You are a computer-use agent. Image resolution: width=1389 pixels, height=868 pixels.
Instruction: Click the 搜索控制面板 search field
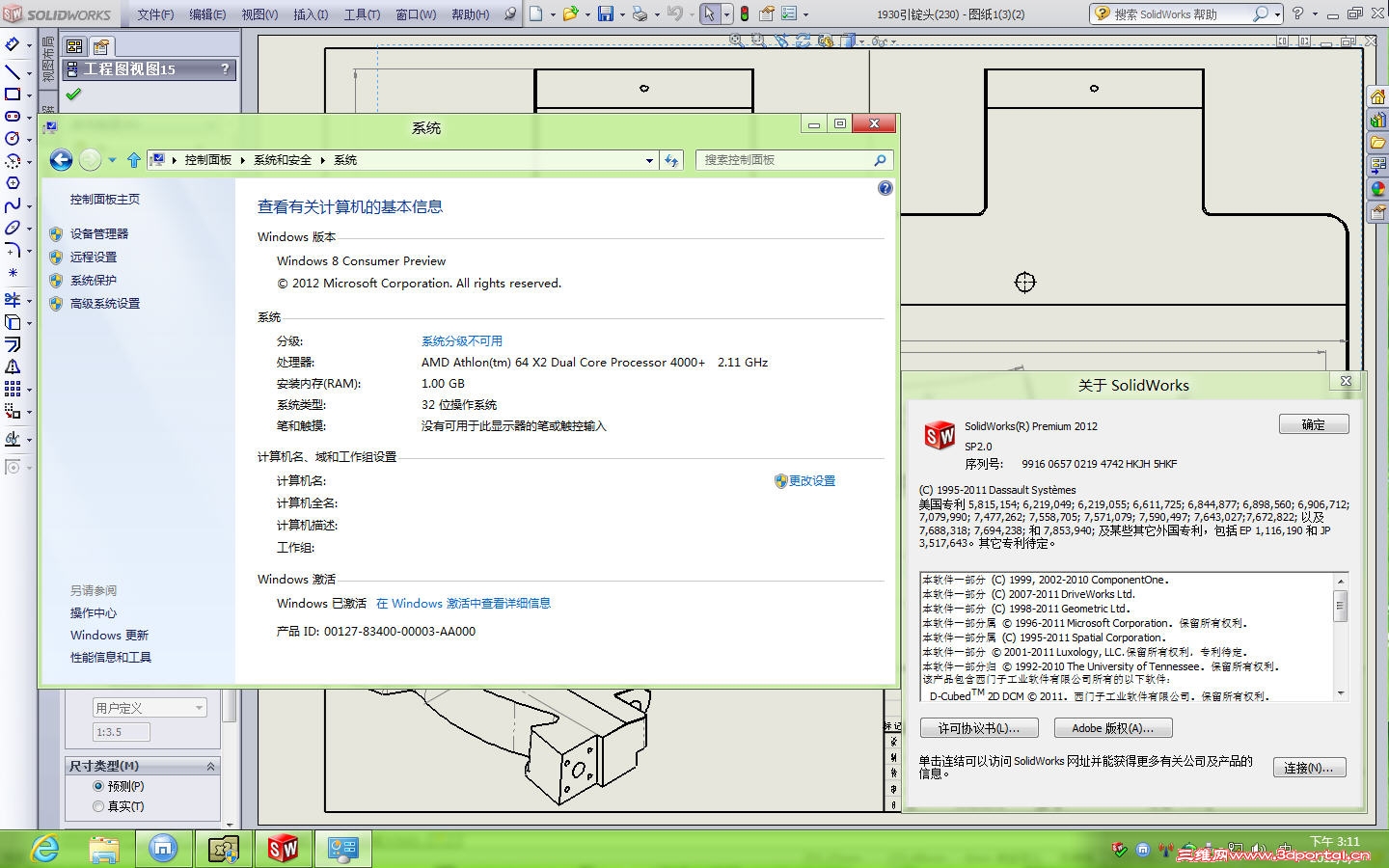coord(794,160)
